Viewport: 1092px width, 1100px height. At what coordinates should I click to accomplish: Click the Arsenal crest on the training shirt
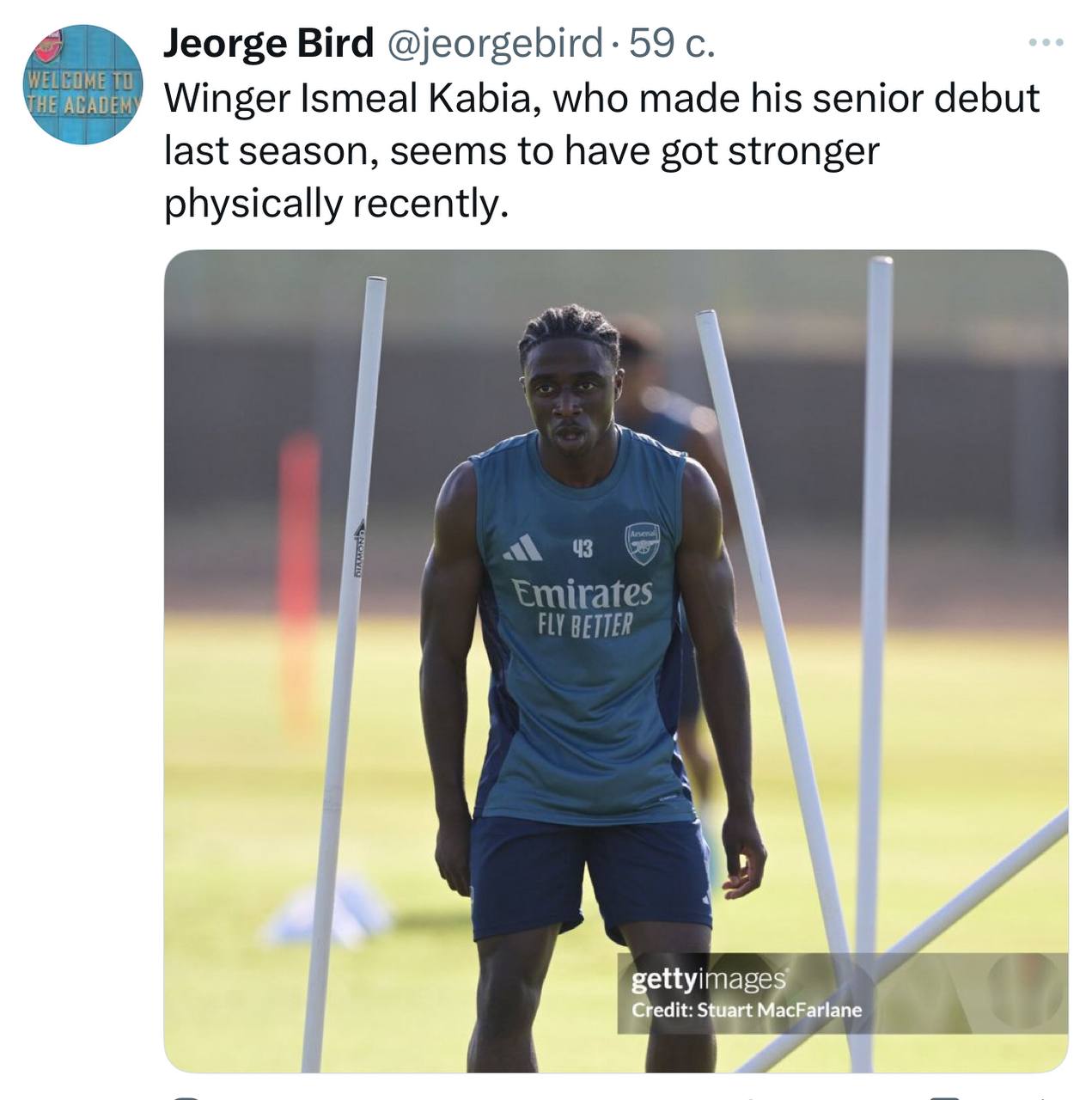642,543
